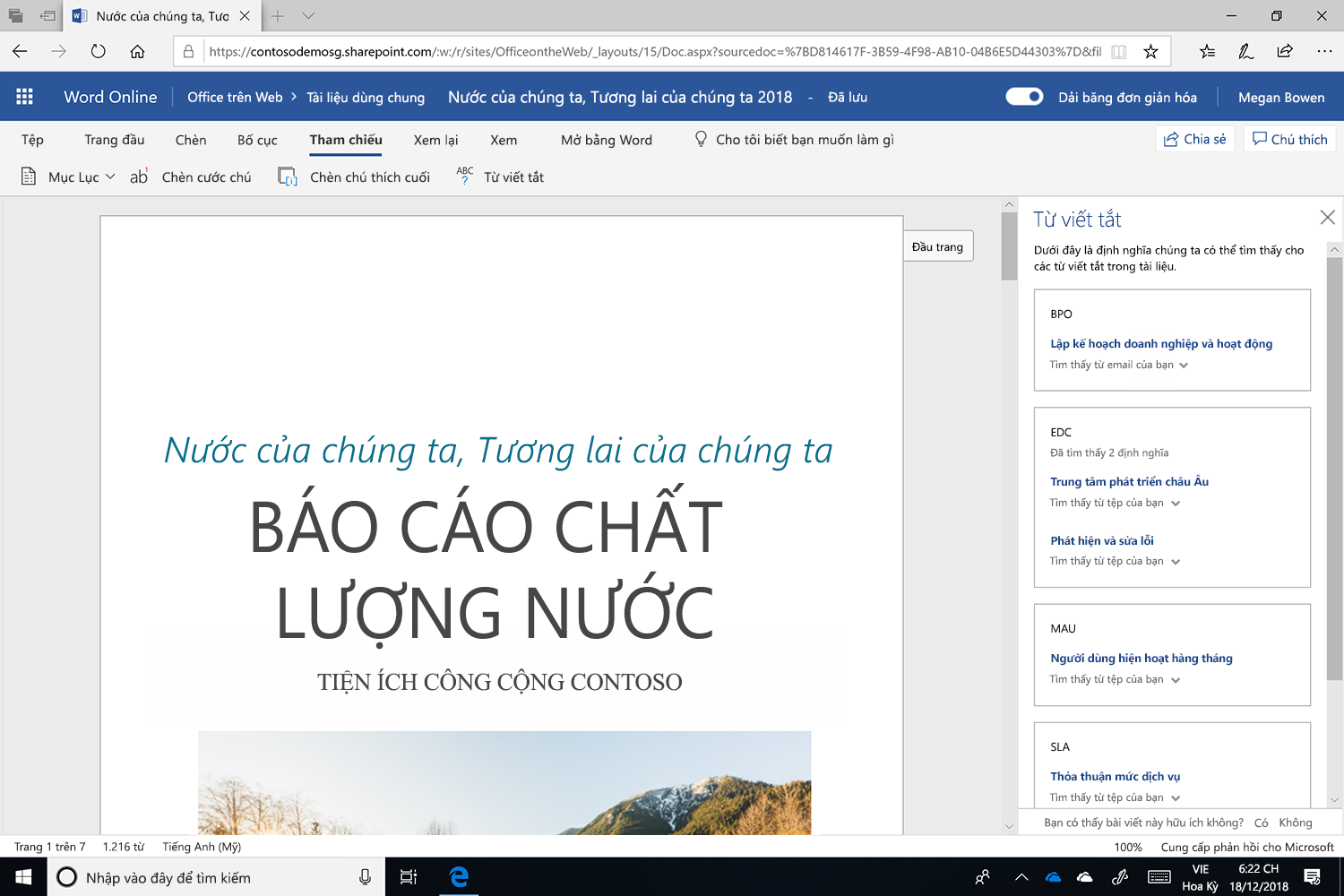This screenshot has height=896, width=1344.
Task: Open the Action Center notifications
Action: click(1313, 877)
